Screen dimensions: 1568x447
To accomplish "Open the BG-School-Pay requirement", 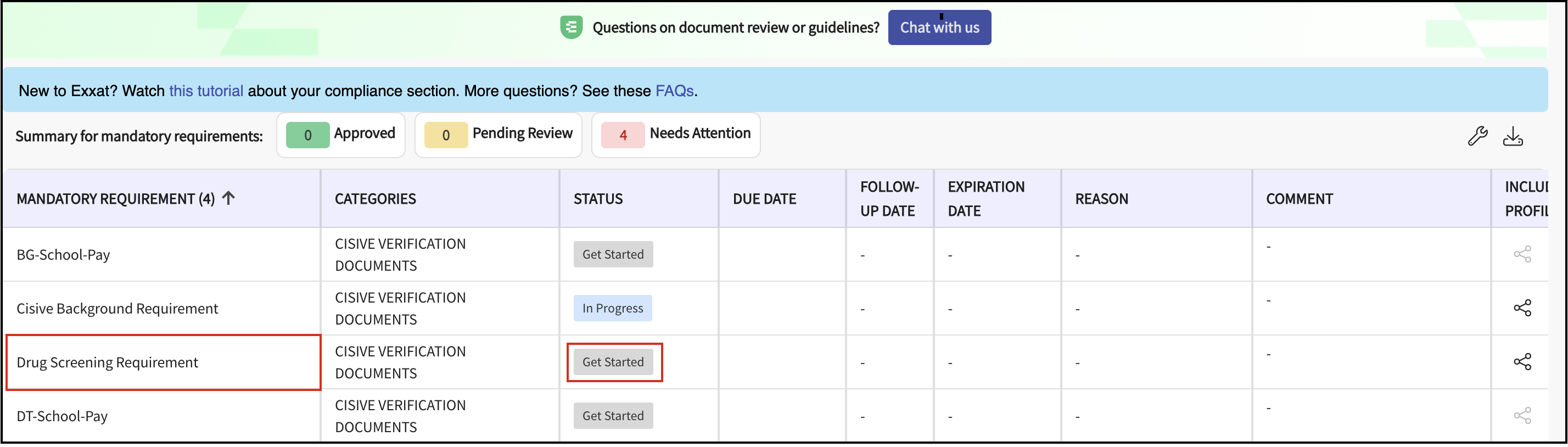I will pyautogui.click(x=63, y=255).
